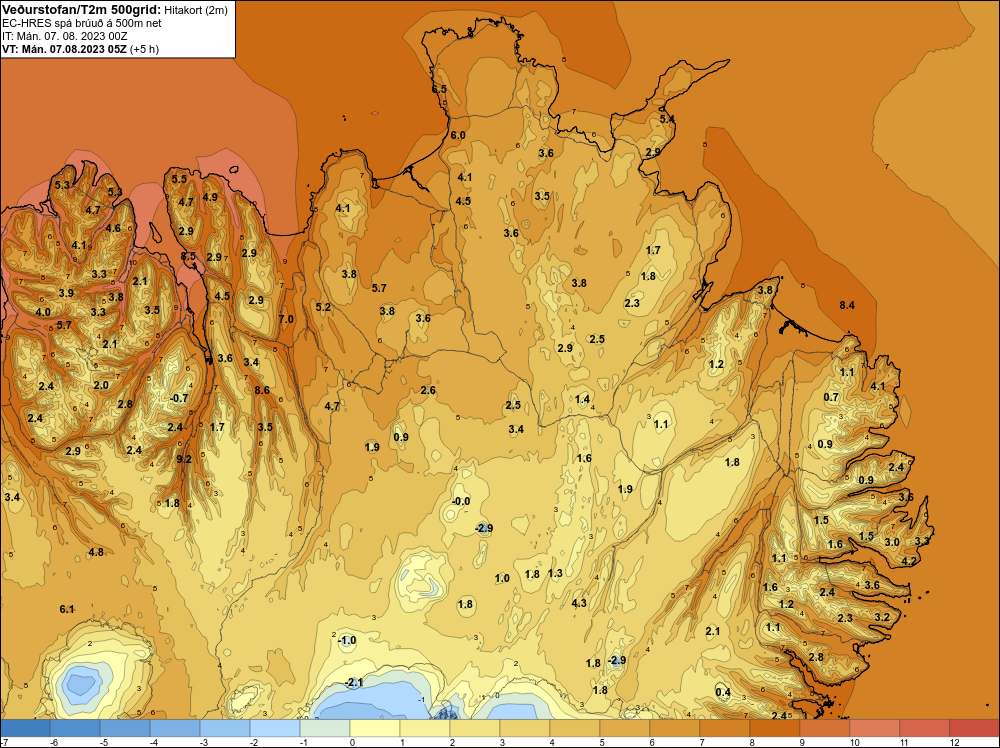The height and width of the screenshot is (748, 1000).
Task: Click the temperature value '4.6'
Action: 113,228
